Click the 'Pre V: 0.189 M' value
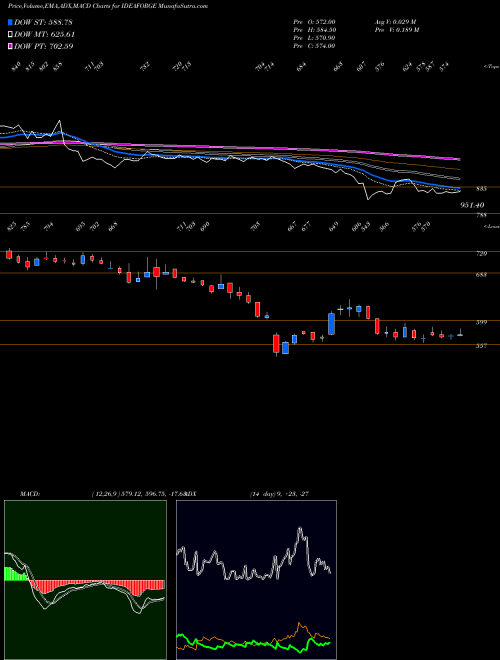Image resolution: width=500 pixels, height=660 pixels. (x=396, y=30)
